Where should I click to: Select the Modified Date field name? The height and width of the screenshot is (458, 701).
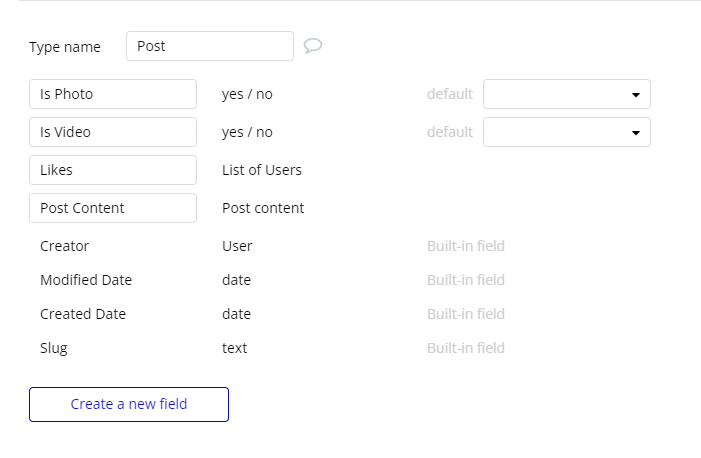click(x=86, y=280)
